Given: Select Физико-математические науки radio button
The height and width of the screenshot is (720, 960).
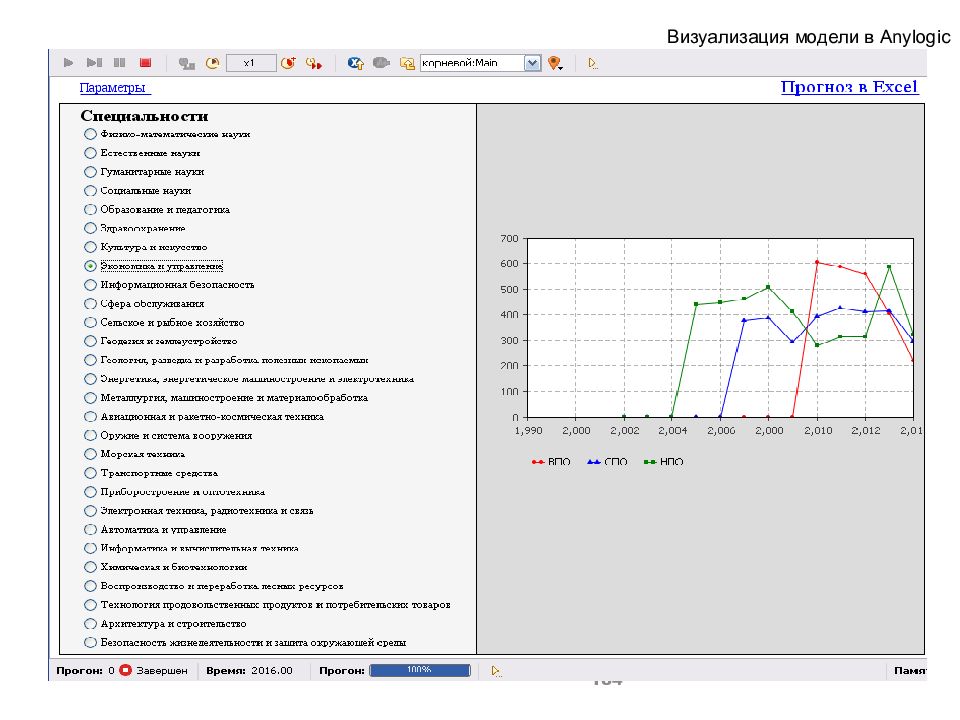Looking at the screenshot, I should pos(90,134).
